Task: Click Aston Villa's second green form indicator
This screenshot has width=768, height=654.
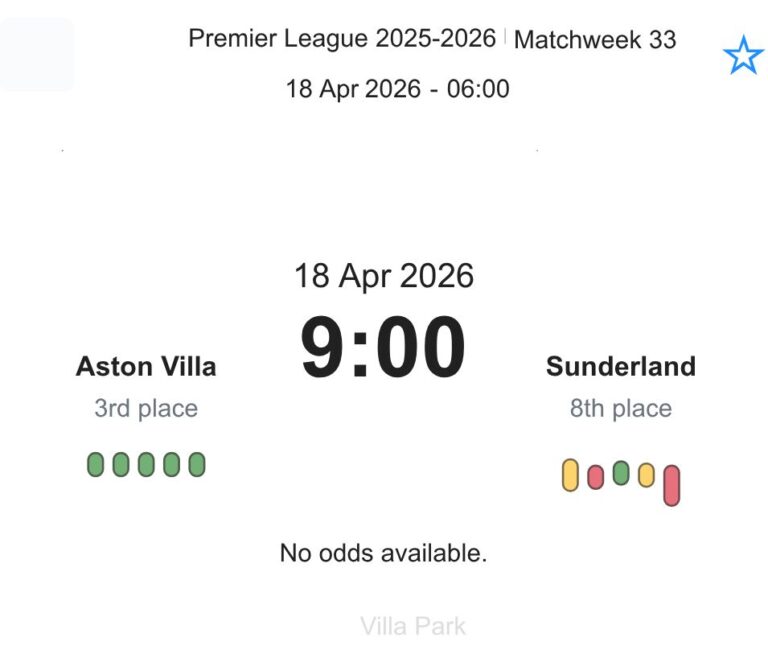Action: pyautogui.click(x=121, y=465)
